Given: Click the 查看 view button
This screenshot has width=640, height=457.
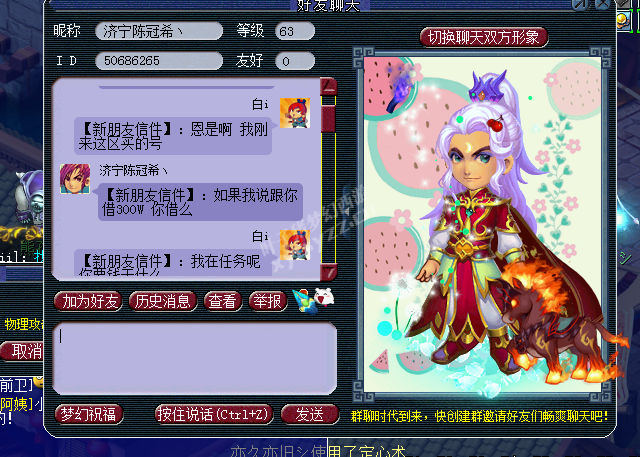Looking at the screenshot, I should click(222, 302).
